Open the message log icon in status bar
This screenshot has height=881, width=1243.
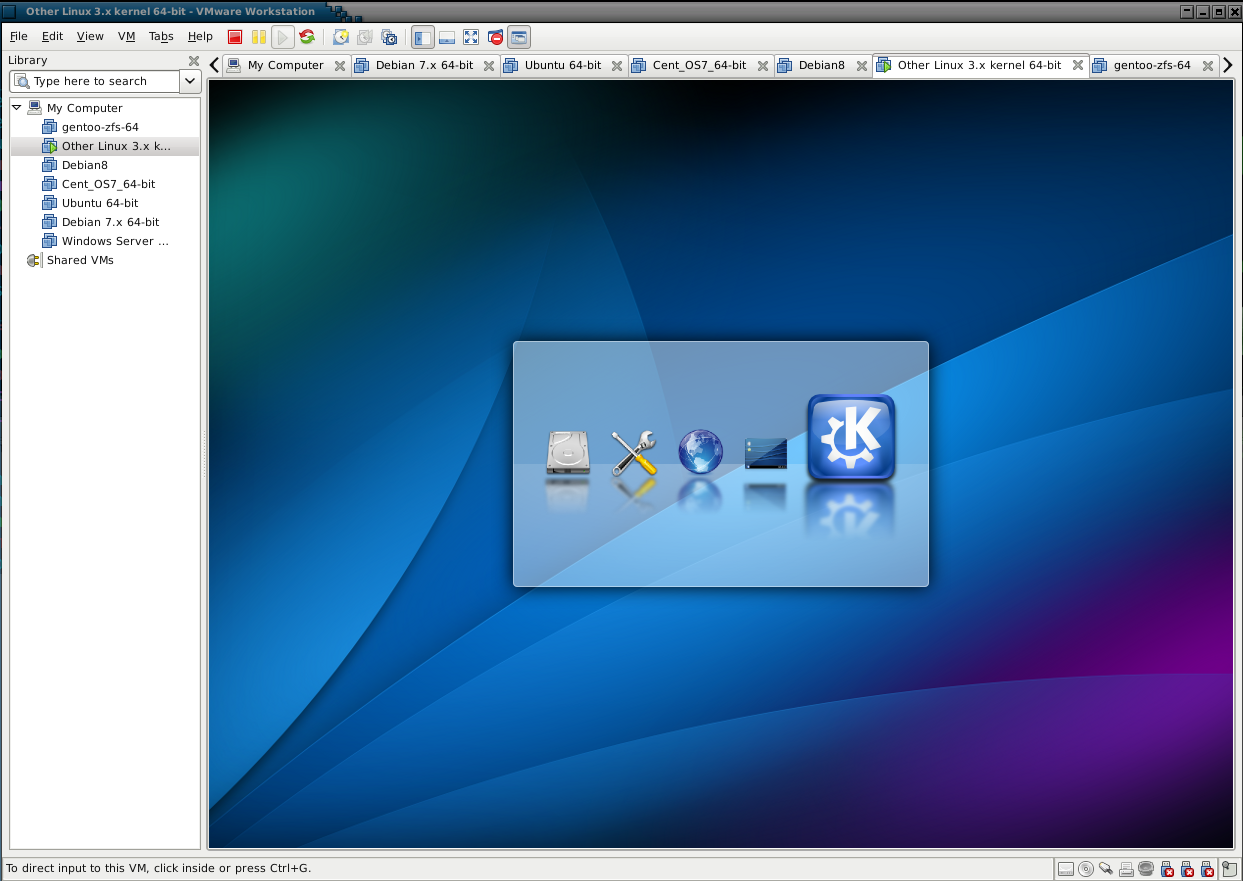pos(1229,869)
